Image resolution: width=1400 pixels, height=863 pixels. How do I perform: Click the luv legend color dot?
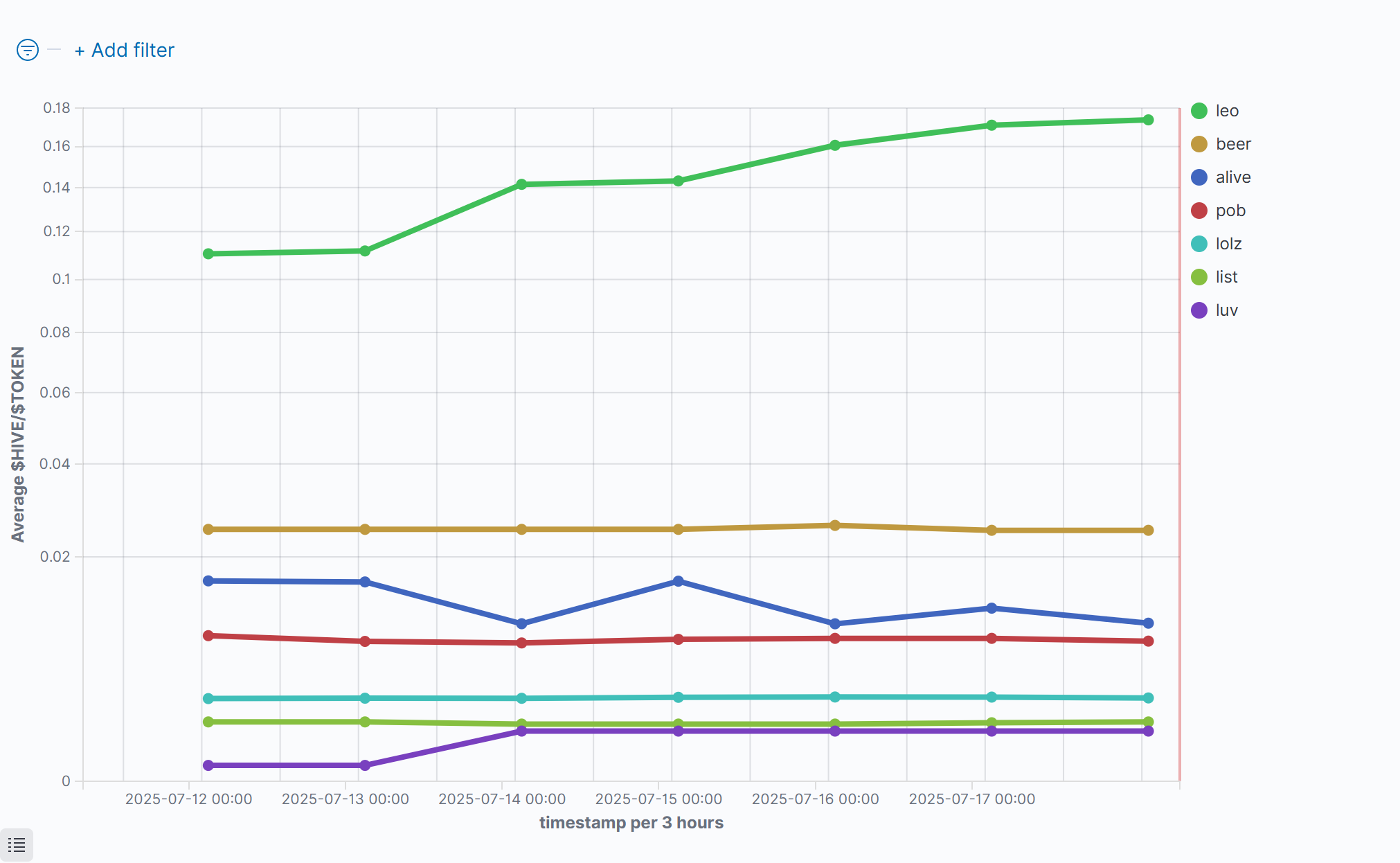[x=1199, y=310]
